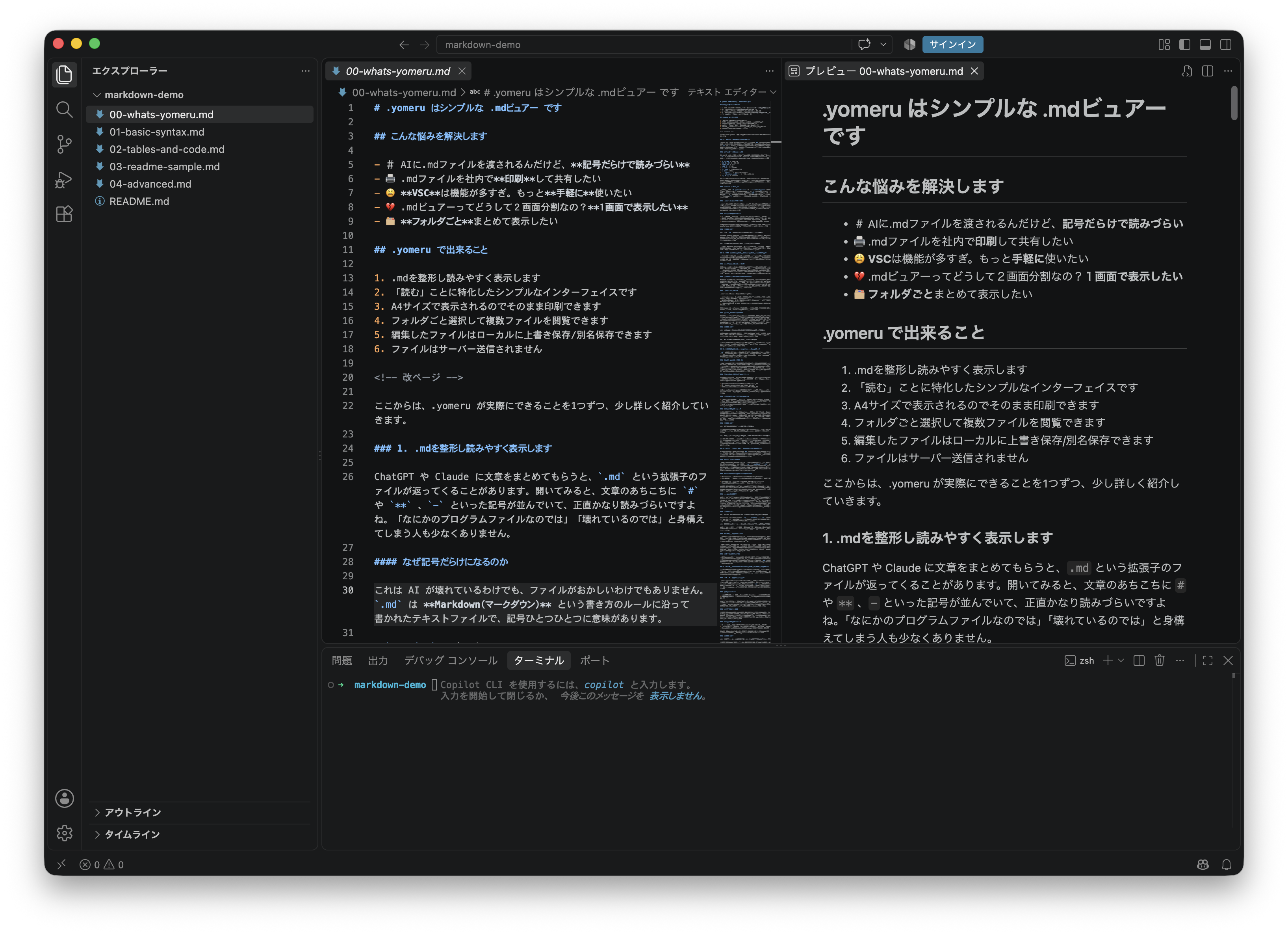
Task: Click the remote window icon in status bar
Action: point(61,864)
